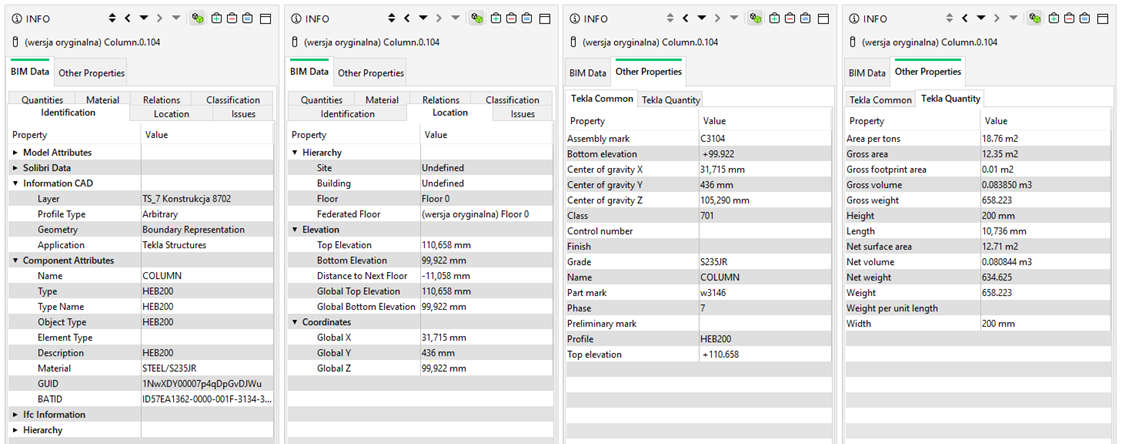The width and height of the screenshot is (1122, 444).
Task: Switch to Tekla Quantity tab in Tekla Common panel
Action: (x=670, y=100)
